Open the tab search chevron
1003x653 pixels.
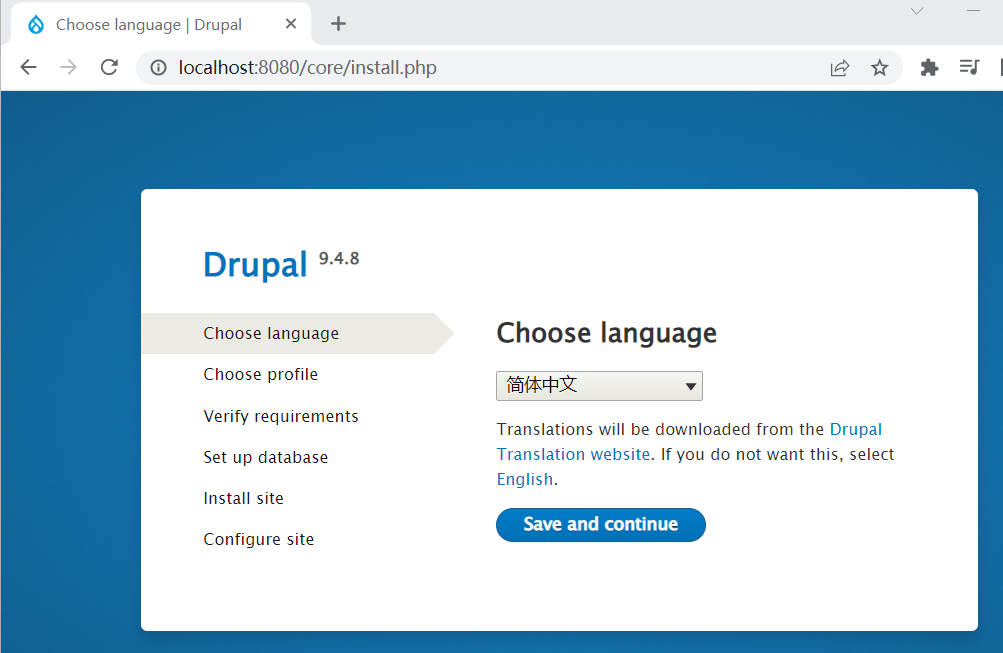click(917, 11)
